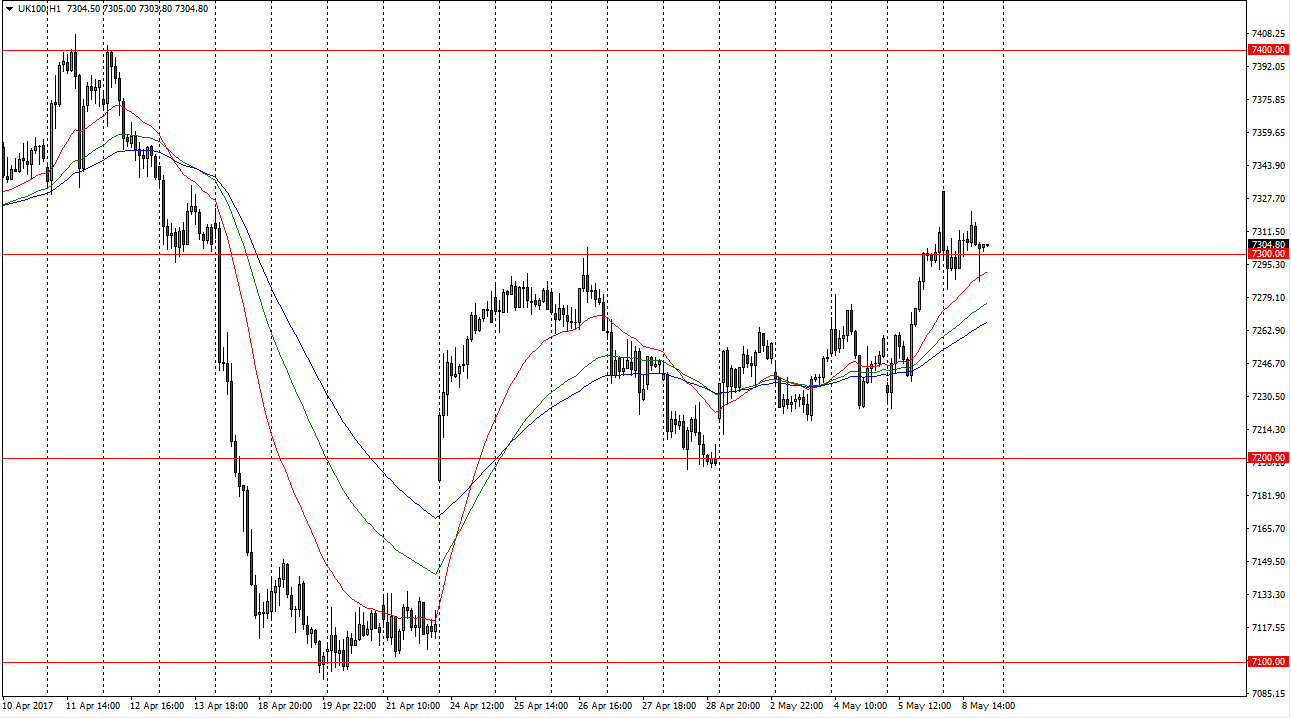Click the 21 Apr 10:00 time label

(x=415, y=706)
